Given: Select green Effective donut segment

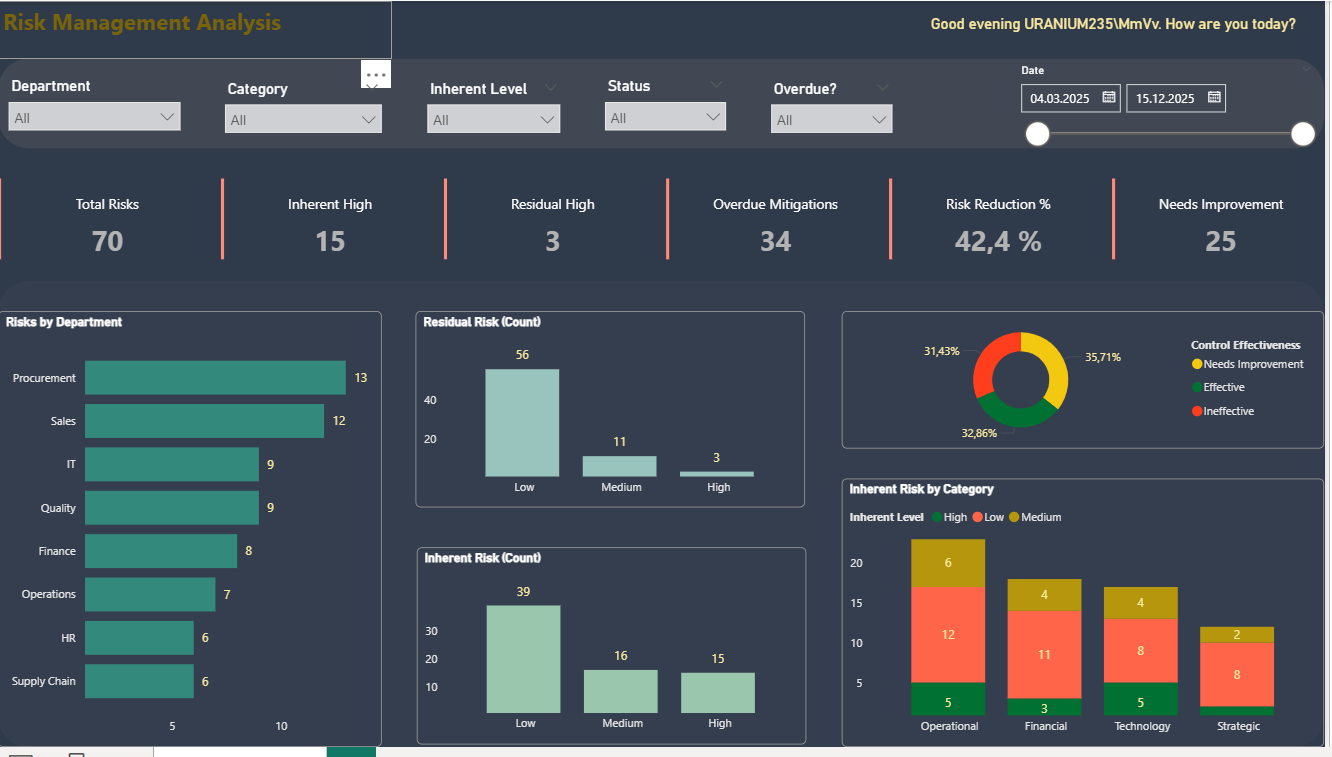Looking at the screenshot, I should pos(1017,419).
